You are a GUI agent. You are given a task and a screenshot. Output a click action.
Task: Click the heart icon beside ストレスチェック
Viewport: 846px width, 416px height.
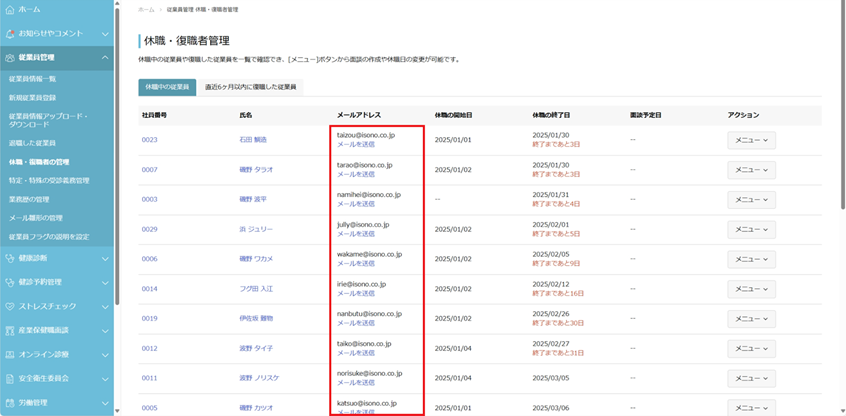coord(9,306)
